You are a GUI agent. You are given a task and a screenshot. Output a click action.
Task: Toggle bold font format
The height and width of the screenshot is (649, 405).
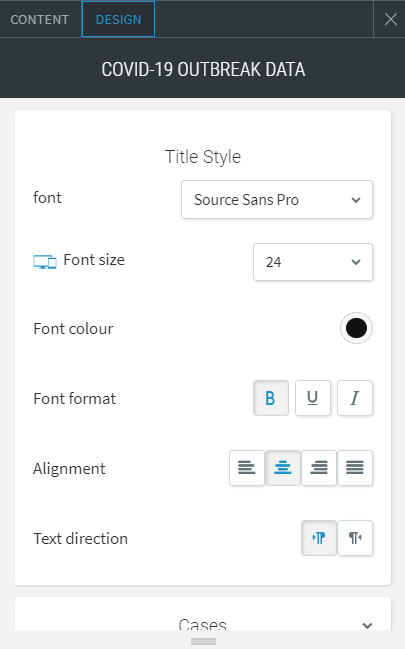[x=271, y=398]
